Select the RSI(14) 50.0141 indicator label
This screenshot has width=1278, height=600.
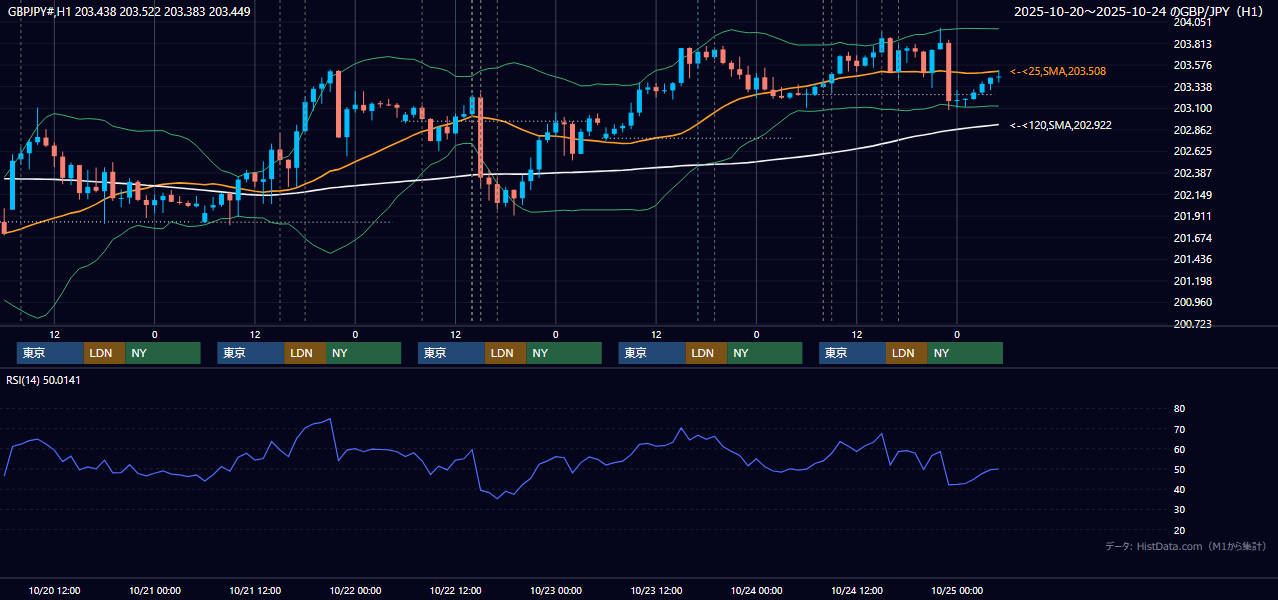pyautogui.click(x=41, y=379)
